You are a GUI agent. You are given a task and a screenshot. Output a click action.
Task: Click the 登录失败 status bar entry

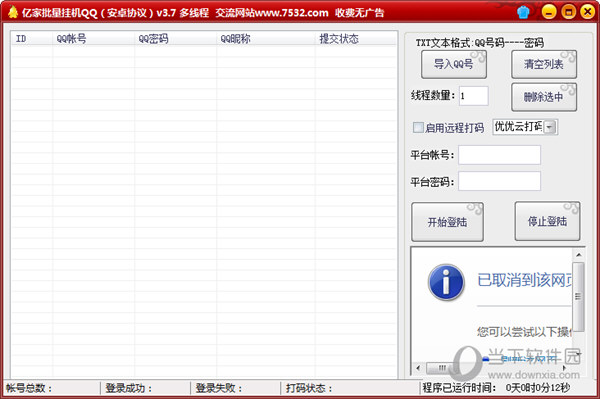pyautogui.click(x=219, y=388)
